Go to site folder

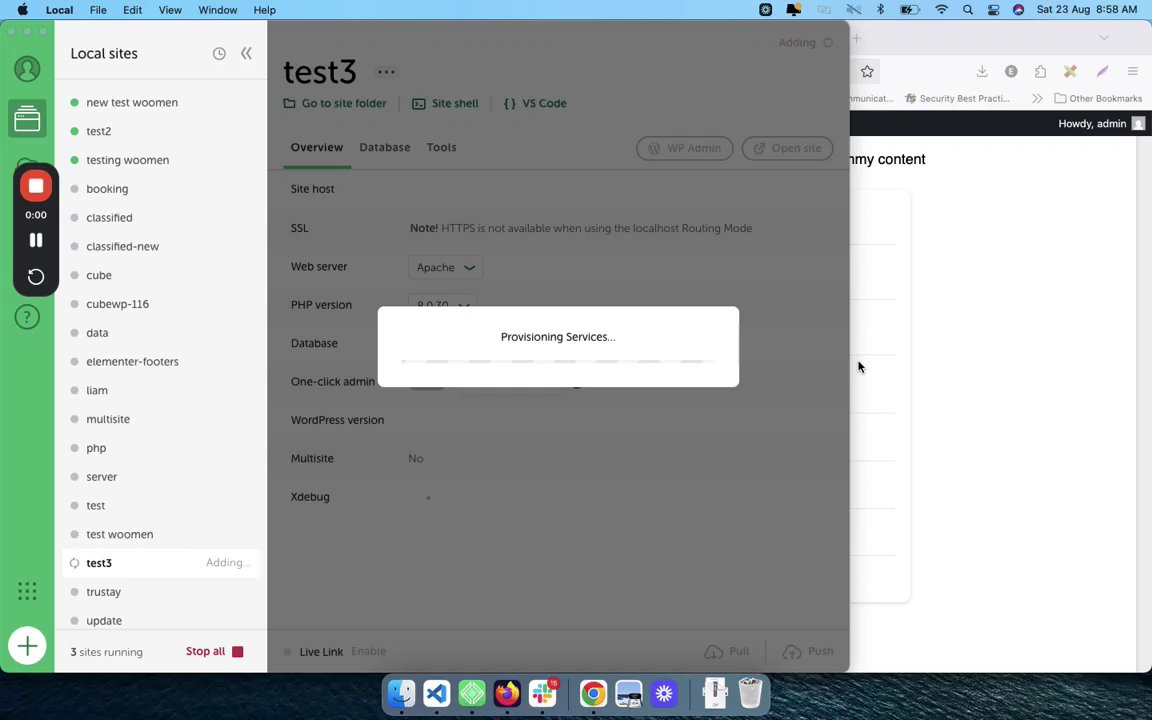335,104
